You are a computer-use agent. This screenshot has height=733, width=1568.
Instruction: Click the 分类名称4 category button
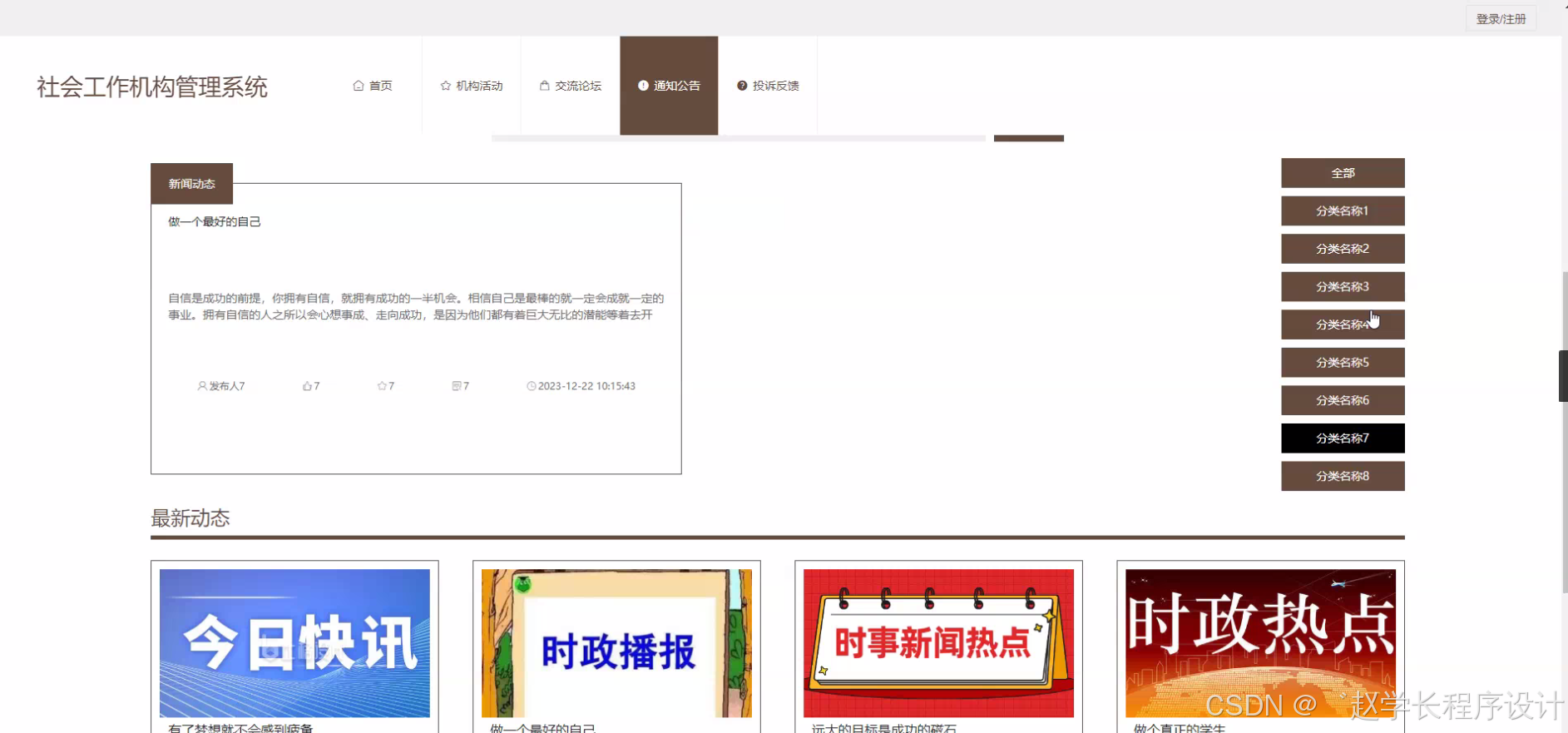click(x=1343, y=324)
